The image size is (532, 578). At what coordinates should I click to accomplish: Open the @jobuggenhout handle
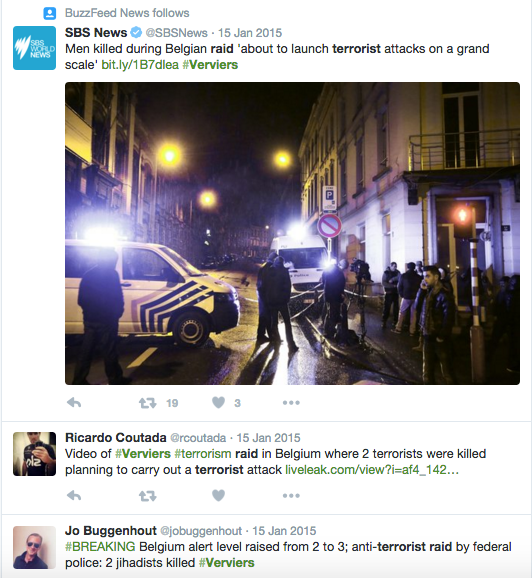coord(201,531)
